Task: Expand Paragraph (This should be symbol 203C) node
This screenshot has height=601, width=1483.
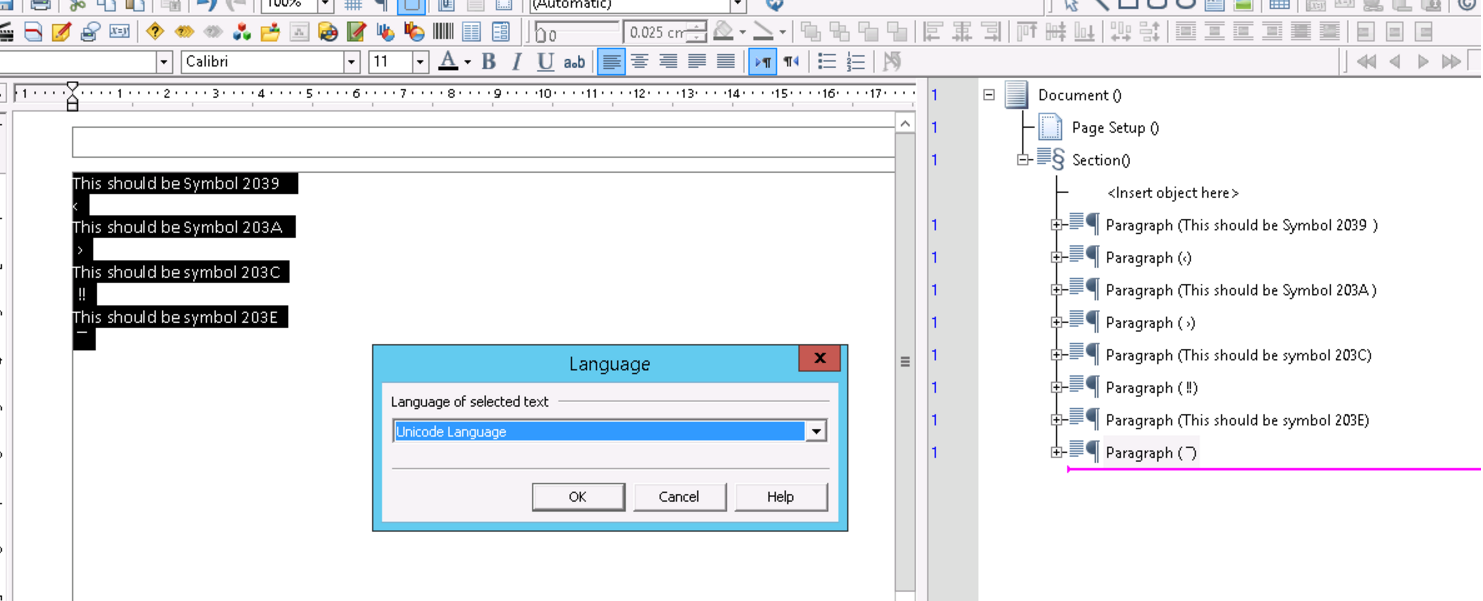Action: (1057, 355)
